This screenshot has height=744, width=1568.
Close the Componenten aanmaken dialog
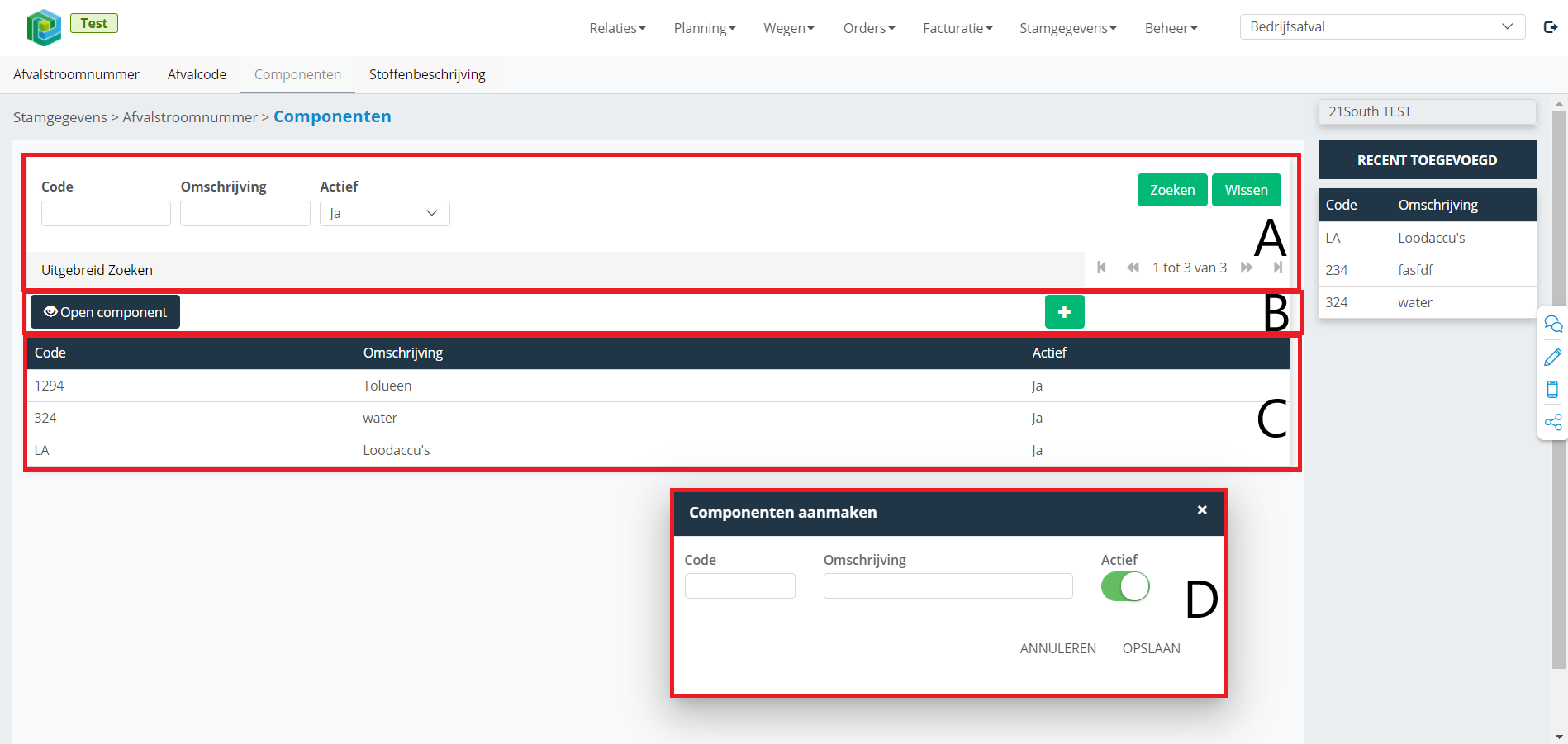pyautogui.click(x=1202, y=510)
